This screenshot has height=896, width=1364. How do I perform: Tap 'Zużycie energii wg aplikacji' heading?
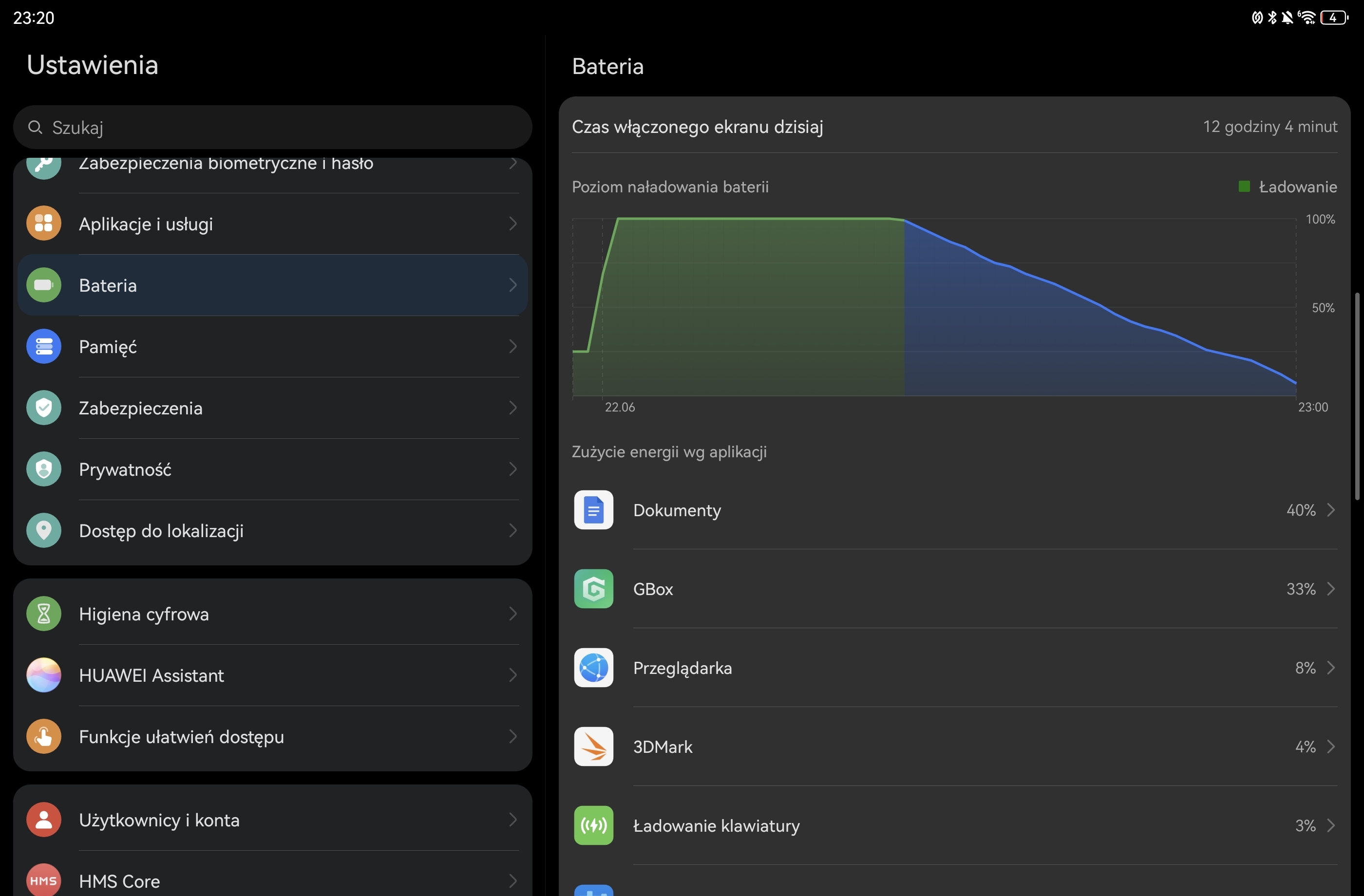669,452
